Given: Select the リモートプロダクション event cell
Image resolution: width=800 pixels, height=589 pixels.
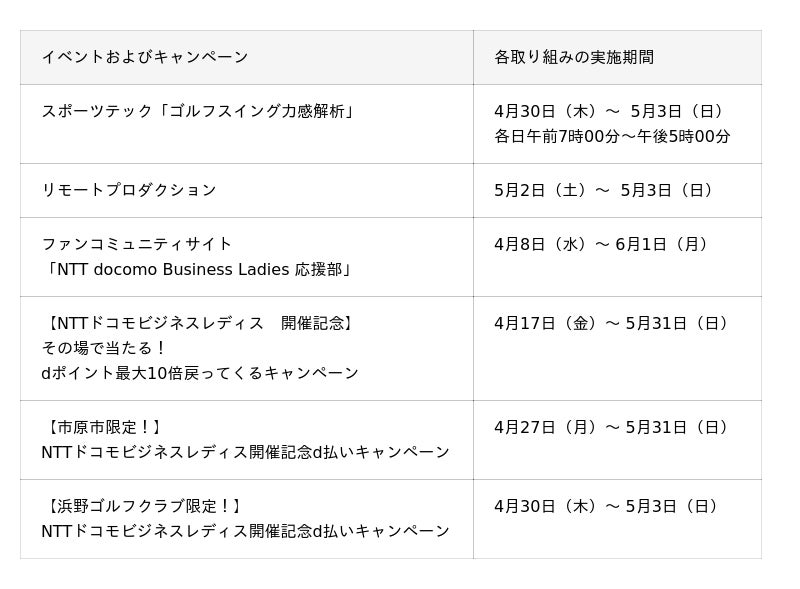Looking at the screenshot, I should [129, 190].
